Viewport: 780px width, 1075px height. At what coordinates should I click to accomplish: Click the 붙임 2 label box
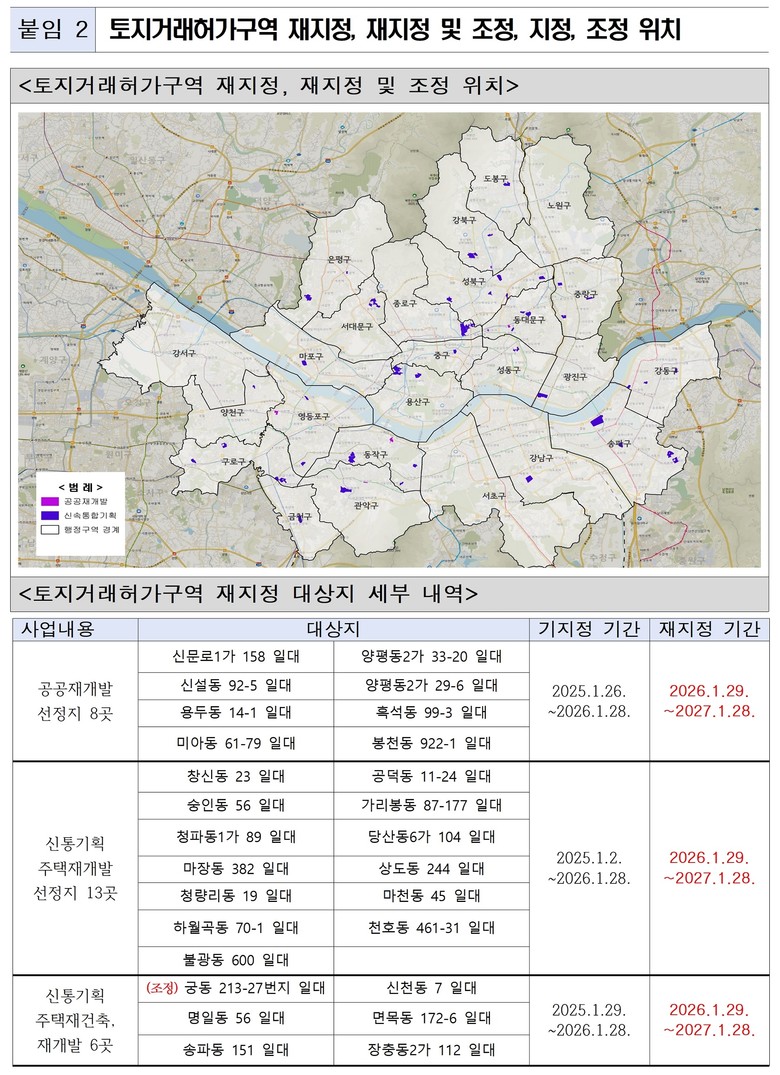[x=53, y=30]
